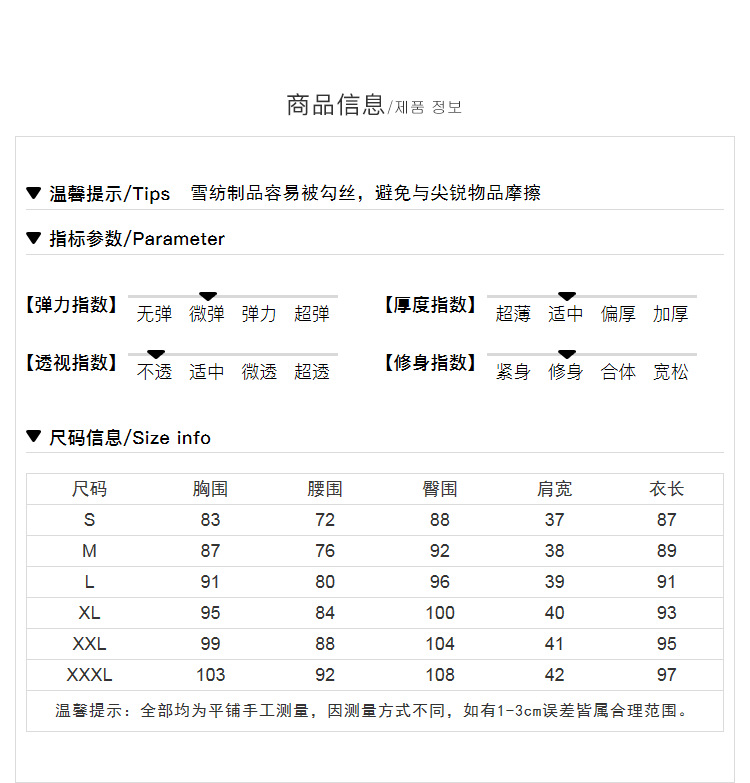This screenshot has height=783, width=750.
Task: Select 加厚 on the thickness scale
Action: [x=670, y=314]
